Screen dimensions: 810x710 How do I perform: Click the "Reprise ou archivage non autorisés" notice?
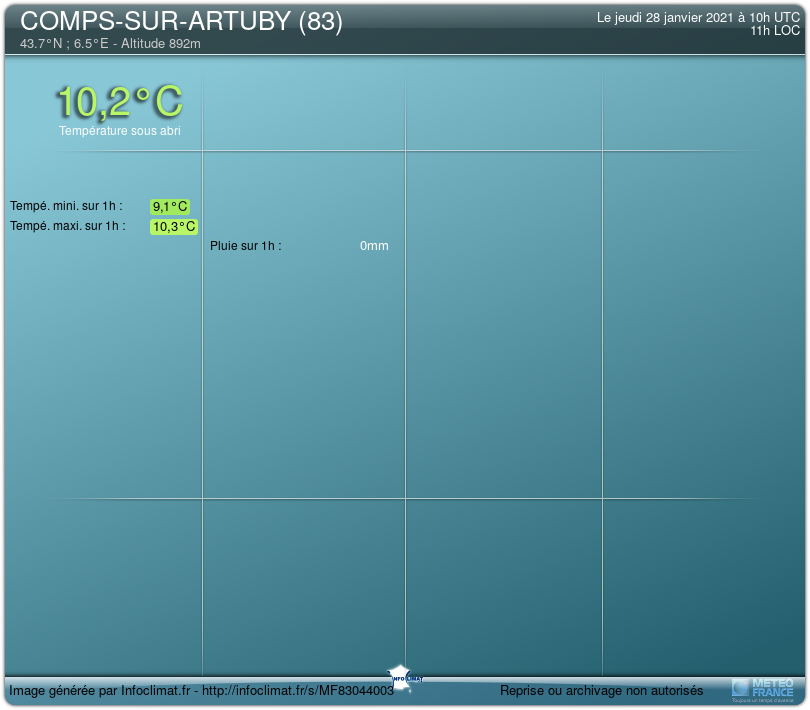tap(601, 691)
